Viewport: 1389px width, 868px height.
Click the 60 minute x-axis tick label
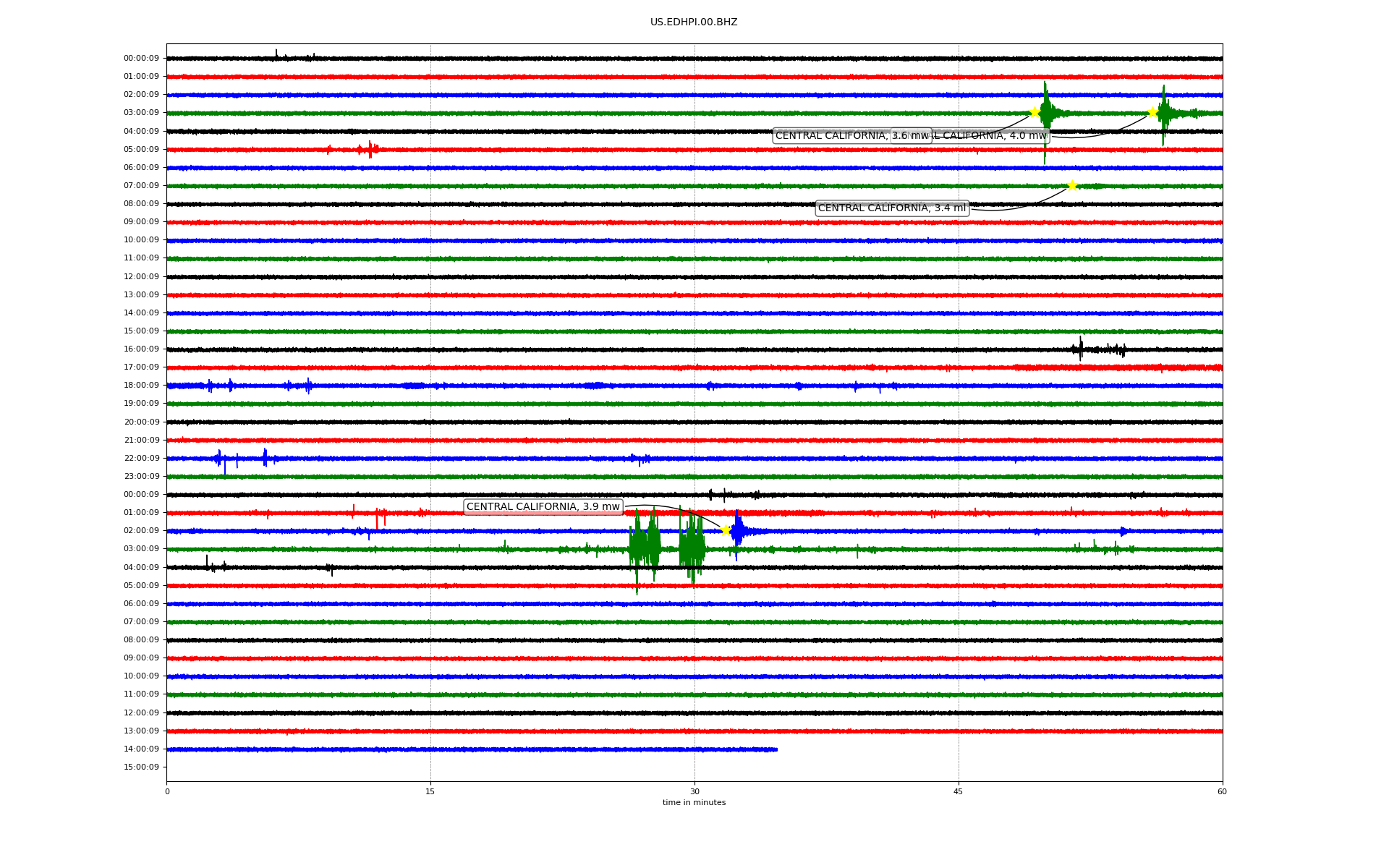(1221, 791)
